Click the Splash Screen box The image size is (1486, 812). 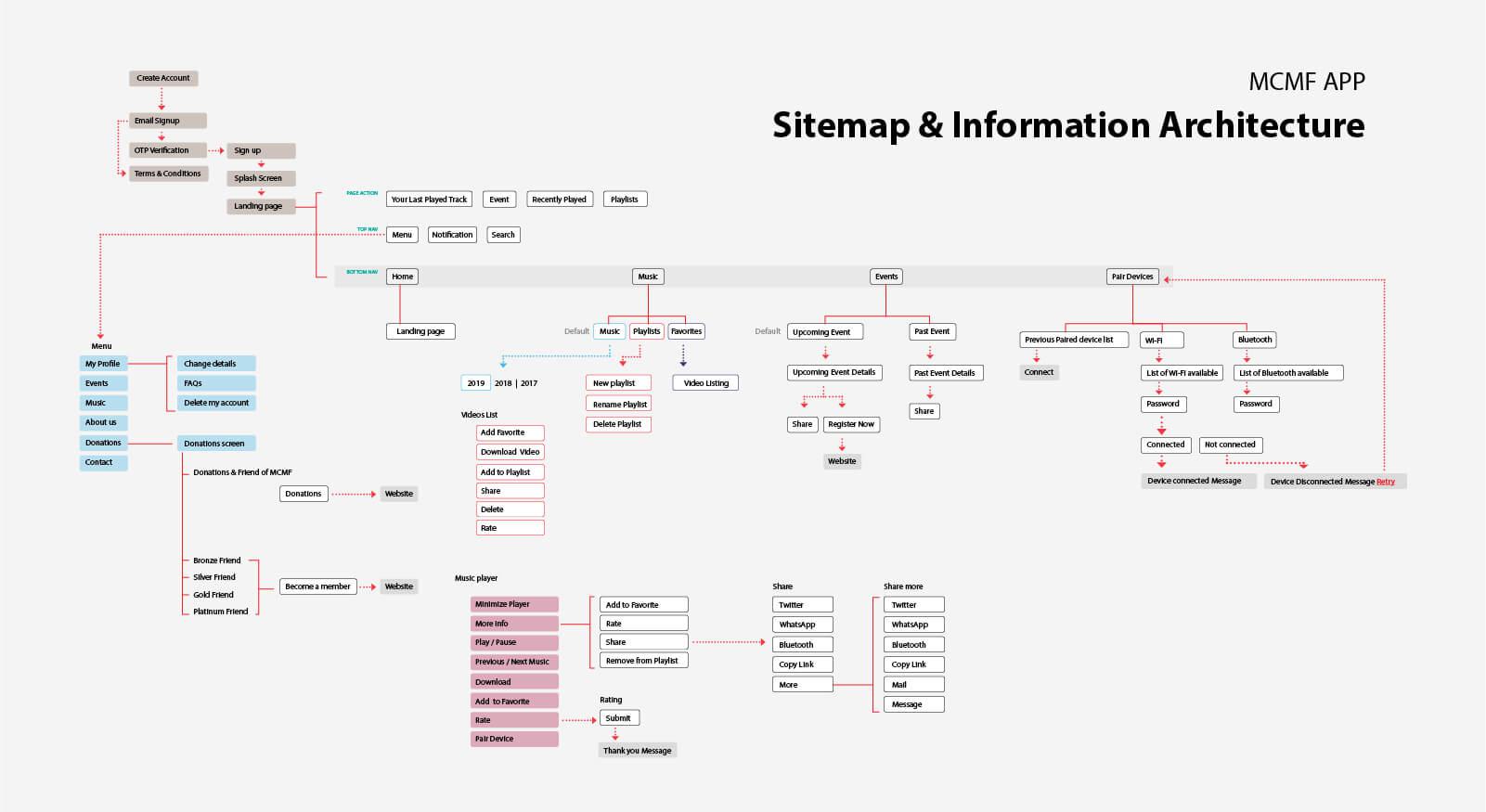coord(261,178)
